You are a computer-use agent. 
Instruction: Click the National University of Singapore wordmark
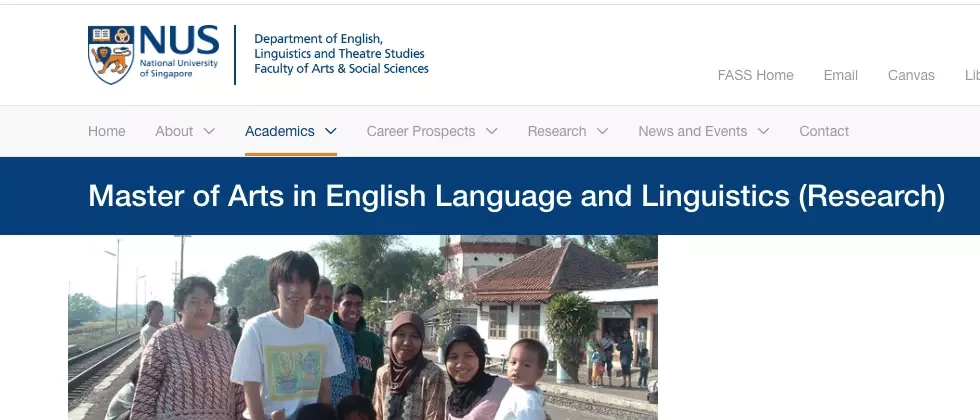tap(179, 50)
